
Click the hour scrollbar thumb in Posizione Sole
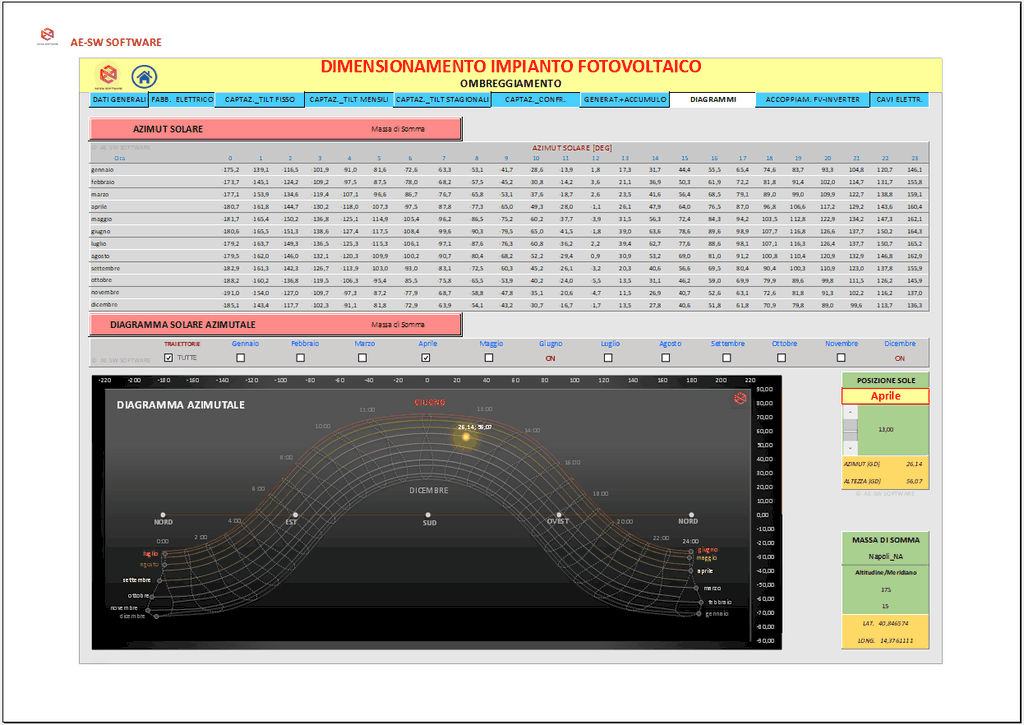(851, 429)
